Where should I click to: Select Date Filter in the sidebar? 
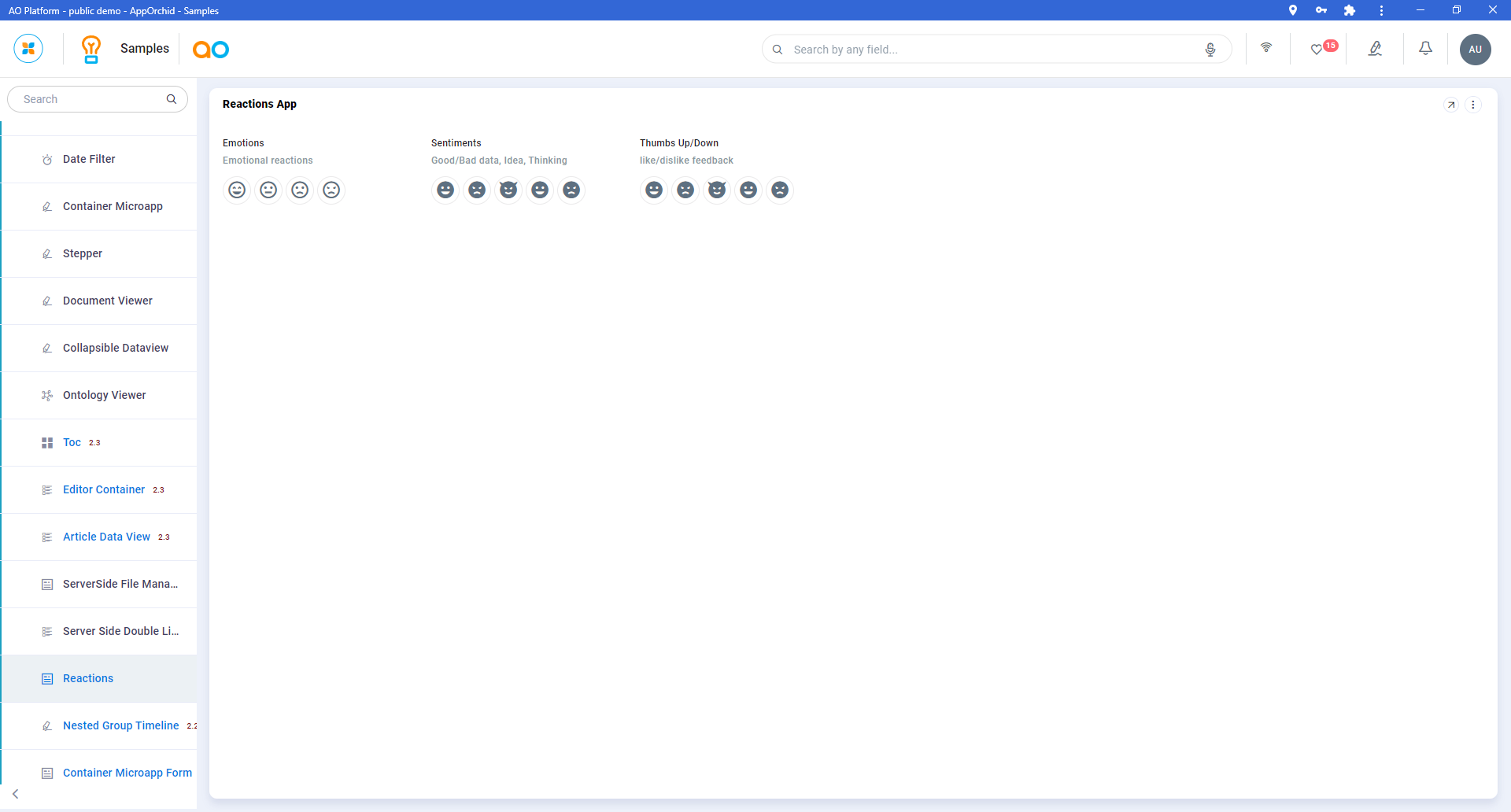(x=89, y=159)
